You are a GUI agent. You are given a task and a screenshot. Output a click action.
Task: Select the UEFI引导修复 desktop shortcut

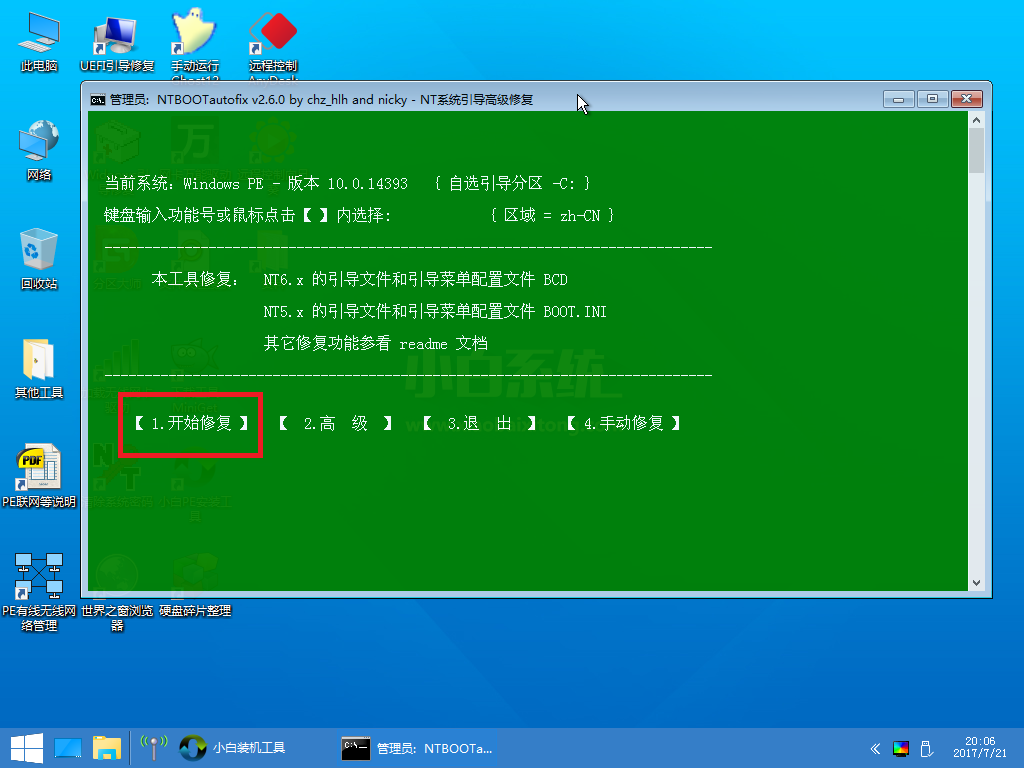click(117, 42)
